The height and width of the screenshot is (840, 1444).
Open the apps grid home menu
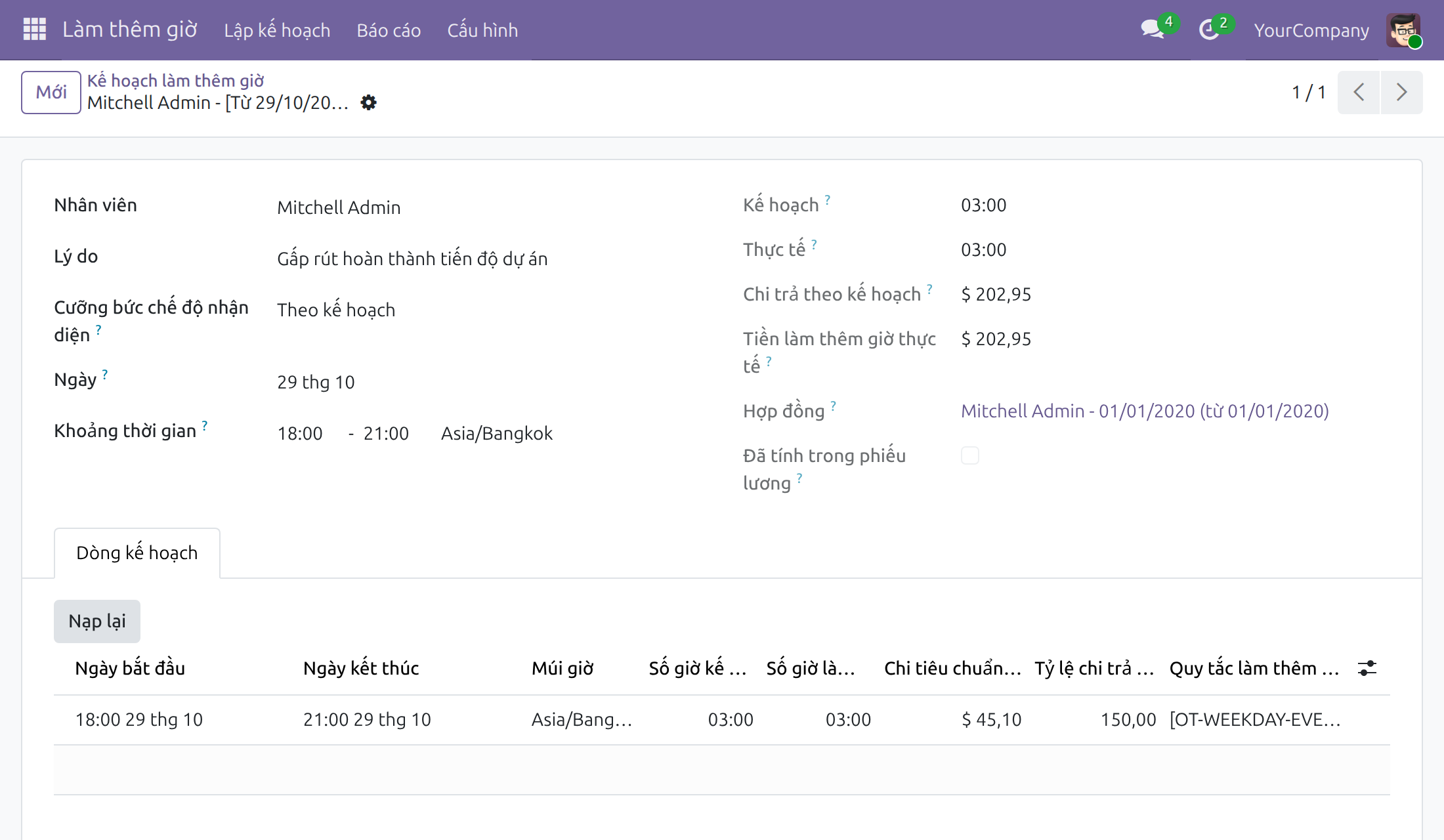pyautogui.click(x=35, y=30)
